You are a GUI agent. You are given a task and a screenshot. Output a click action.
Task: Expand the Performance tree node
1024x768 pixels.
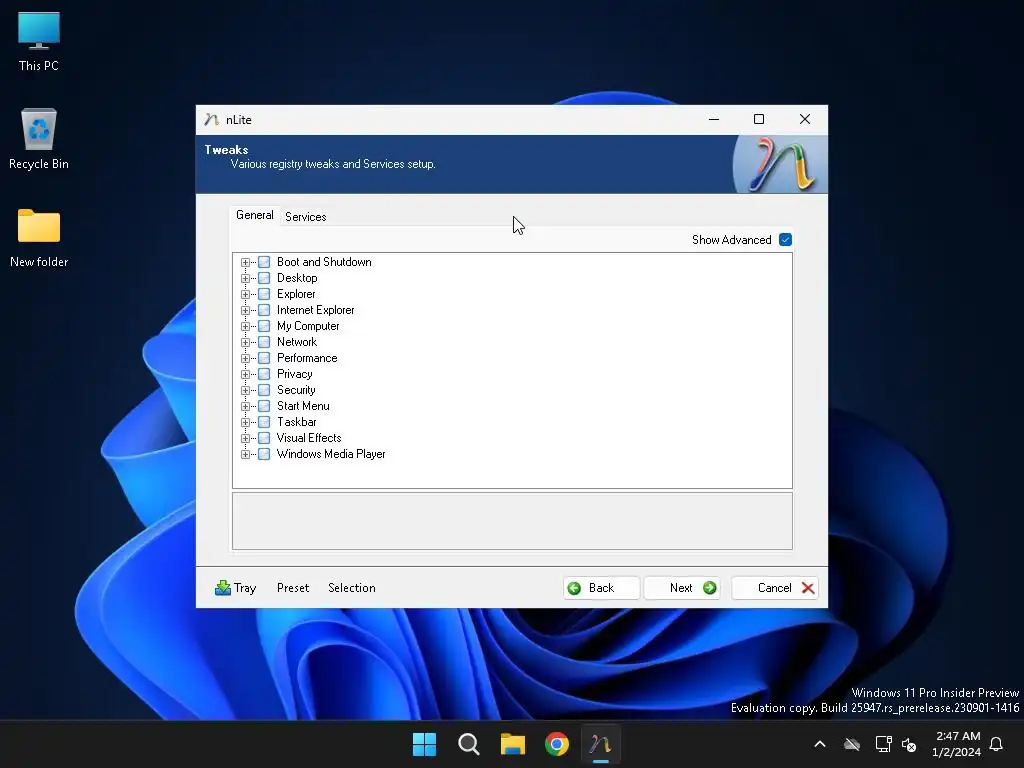pos(246,359)
